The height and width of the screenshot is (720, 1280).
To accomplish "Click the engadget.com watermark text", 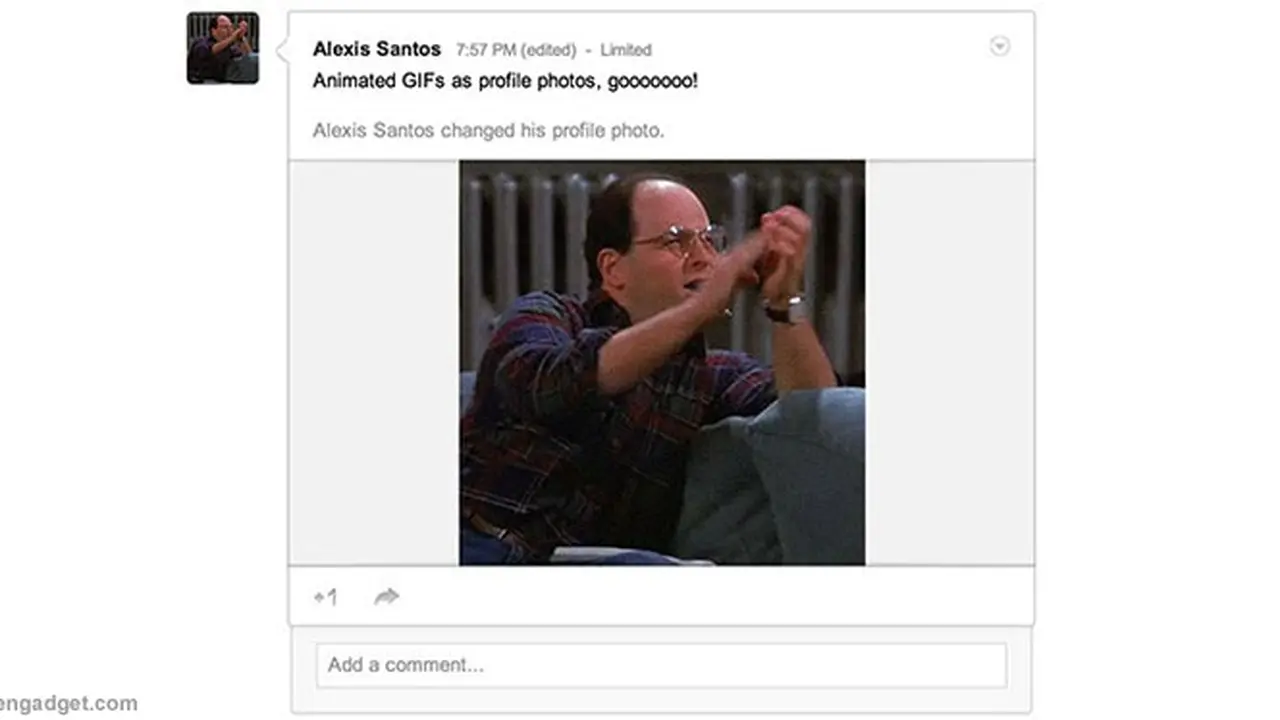I will (69, 704).
